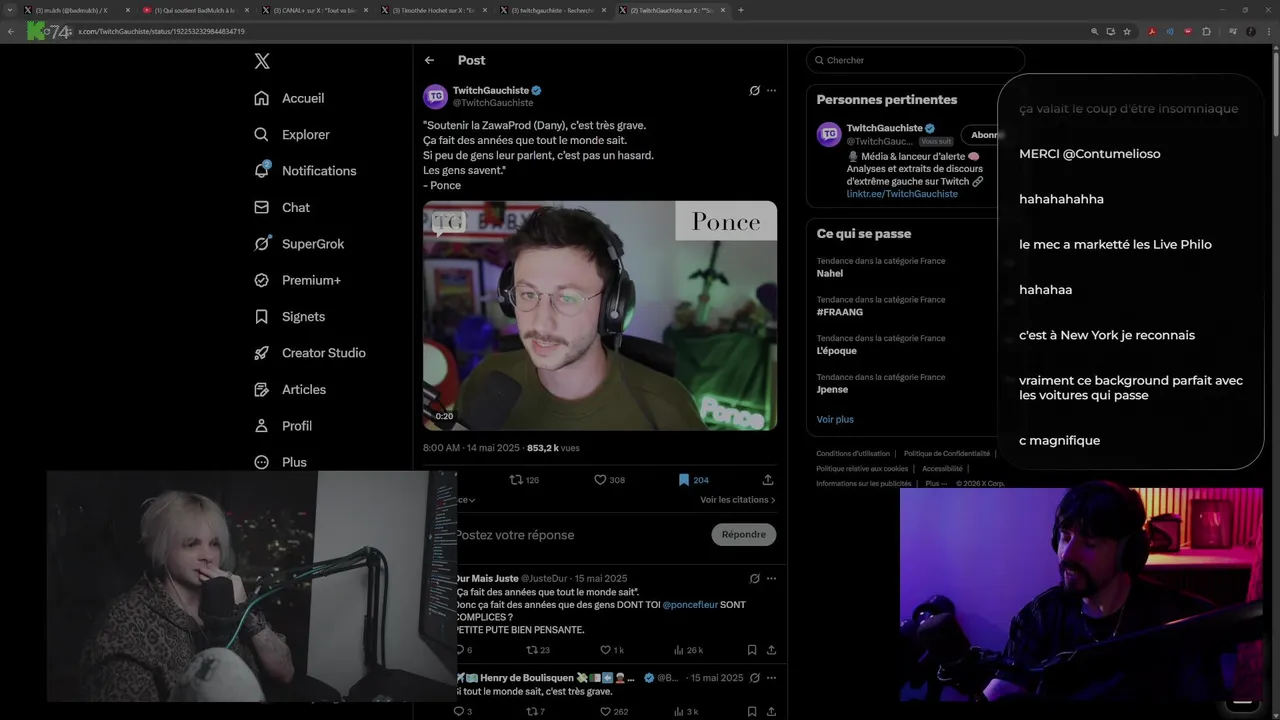Open Articles section

click(290, 389)
